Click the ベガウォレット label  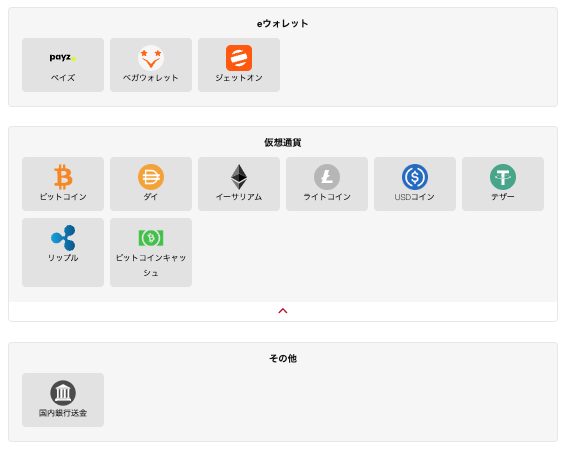(x=151, y=78)
